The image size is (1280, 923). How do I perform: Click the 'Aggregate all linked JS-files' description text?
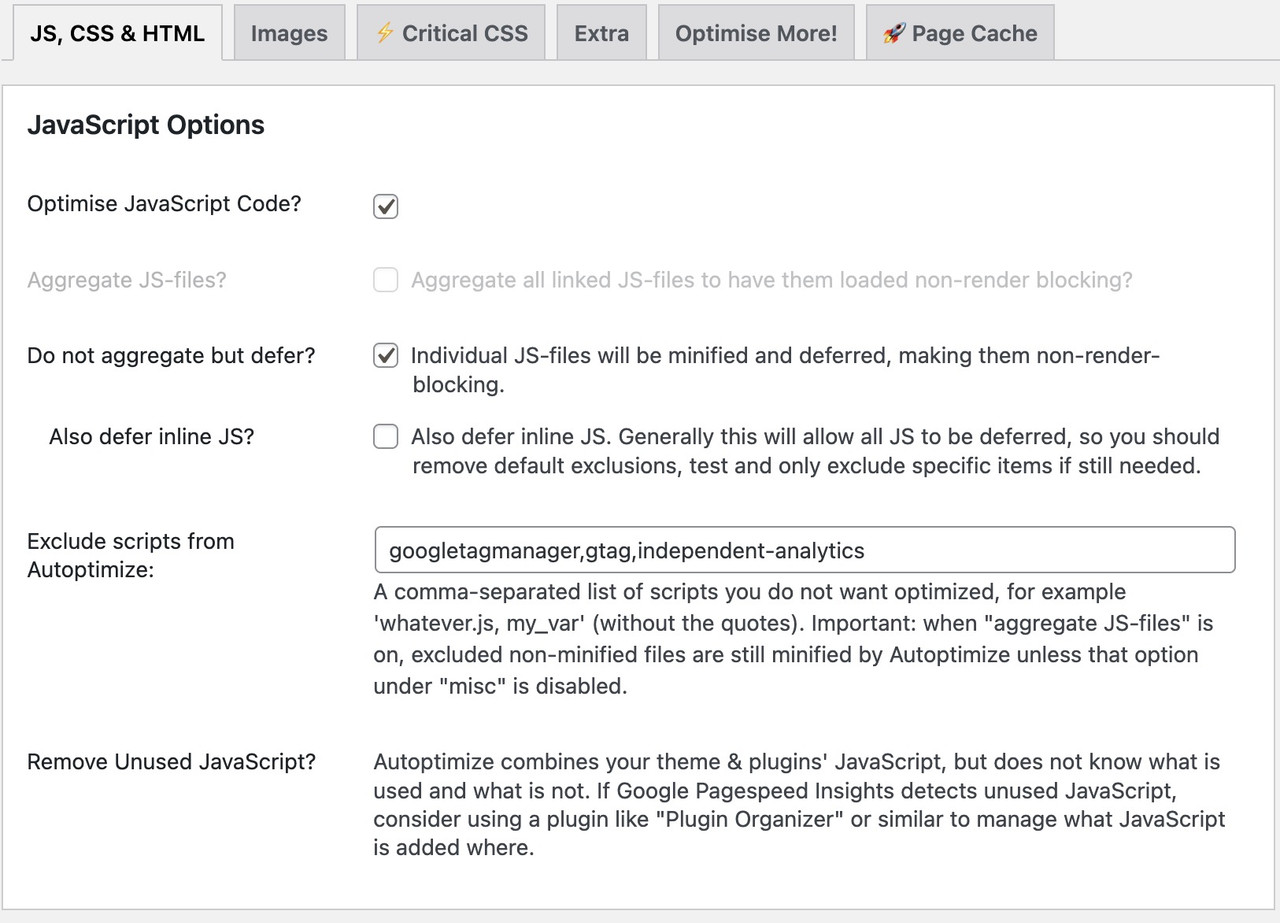point(772,280)
